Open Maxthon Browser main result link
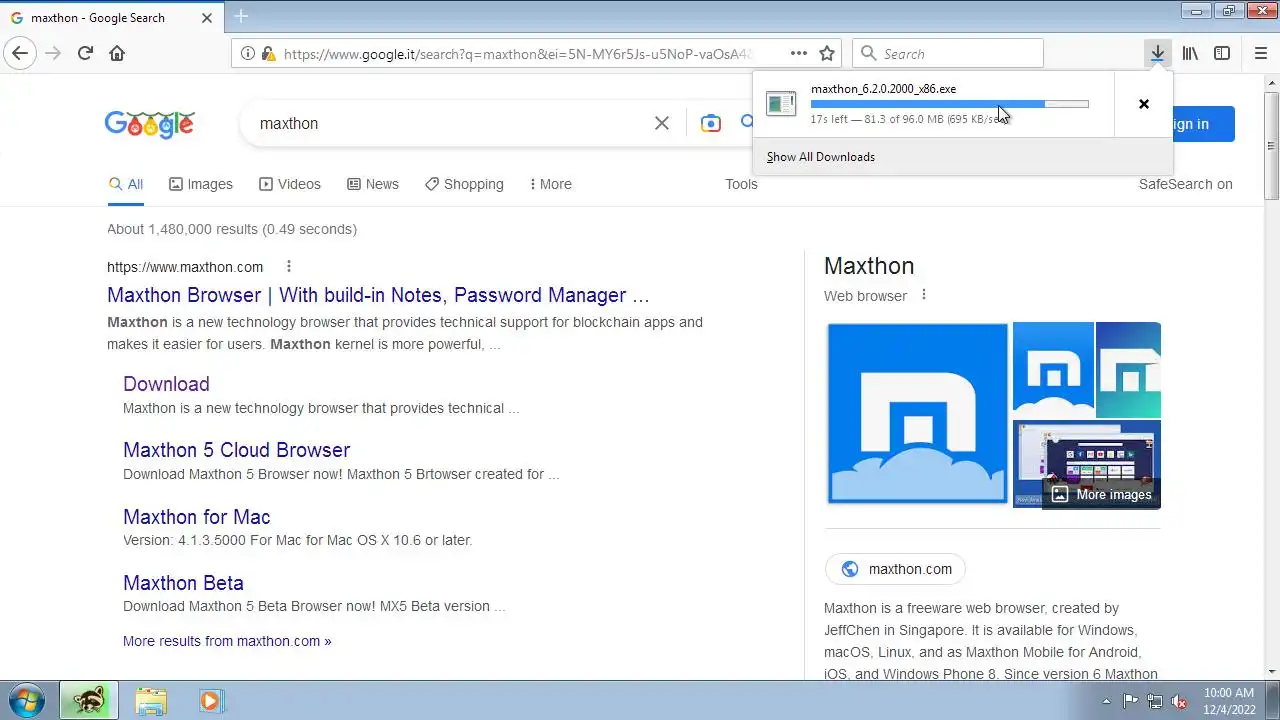 coord(378,295)
